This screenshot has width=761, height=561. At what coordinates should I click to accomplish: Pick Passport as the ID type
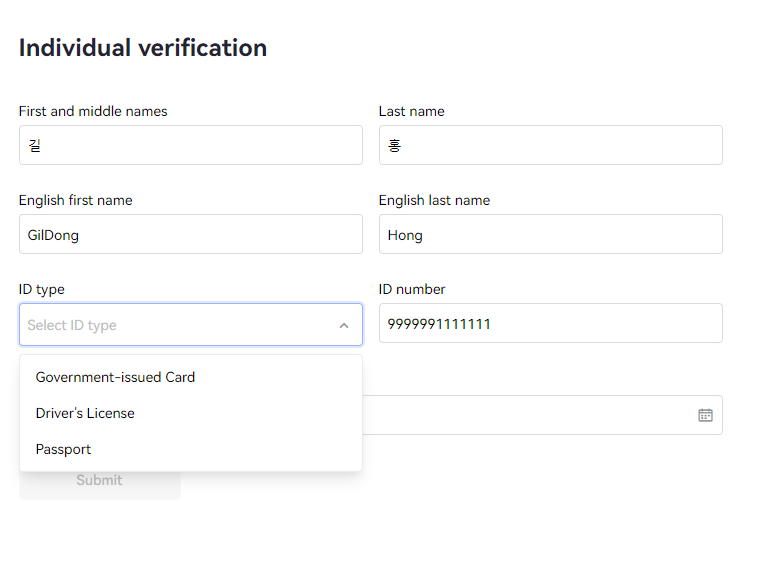191,449
